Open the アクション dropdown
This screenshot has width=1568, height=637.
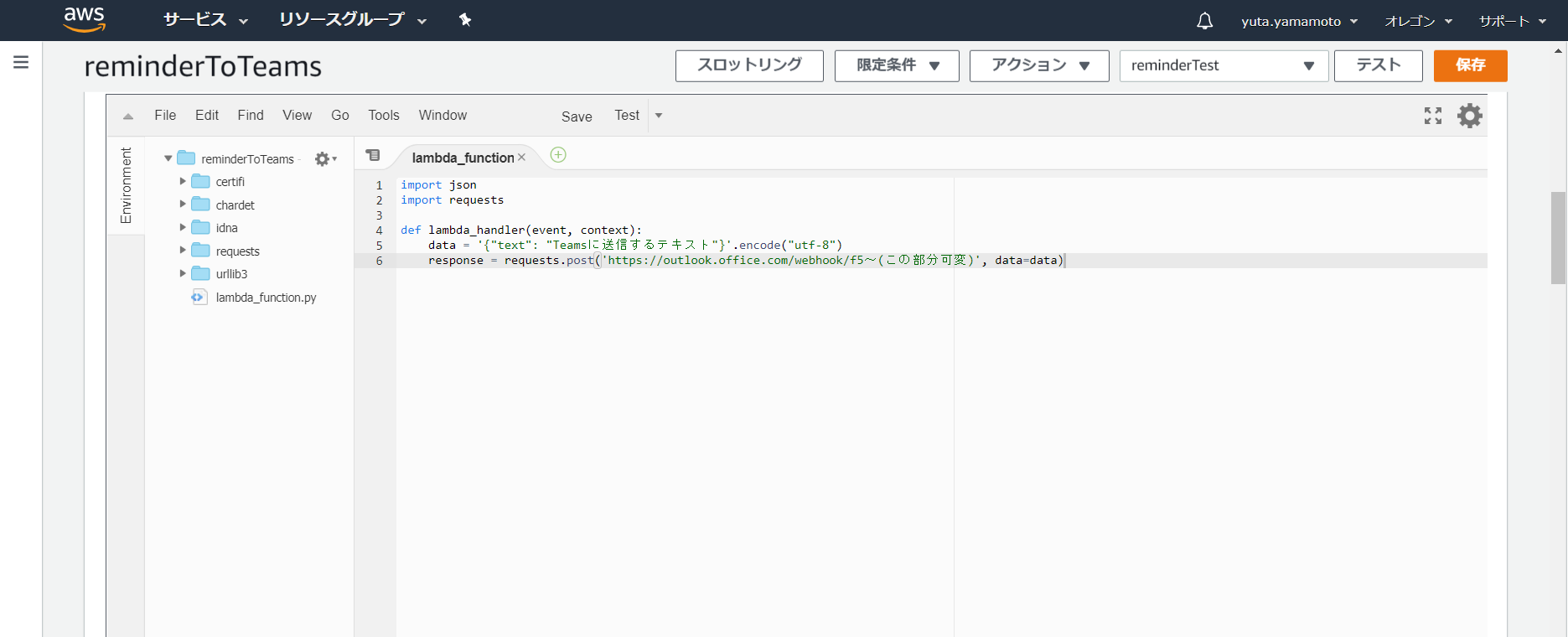[1039, 65]
